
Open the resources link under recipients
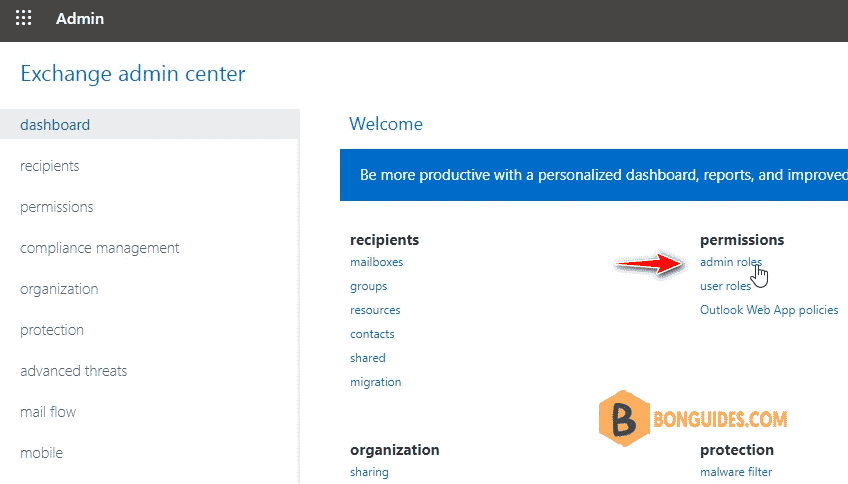pyautogui.click(x=375, y=310)
